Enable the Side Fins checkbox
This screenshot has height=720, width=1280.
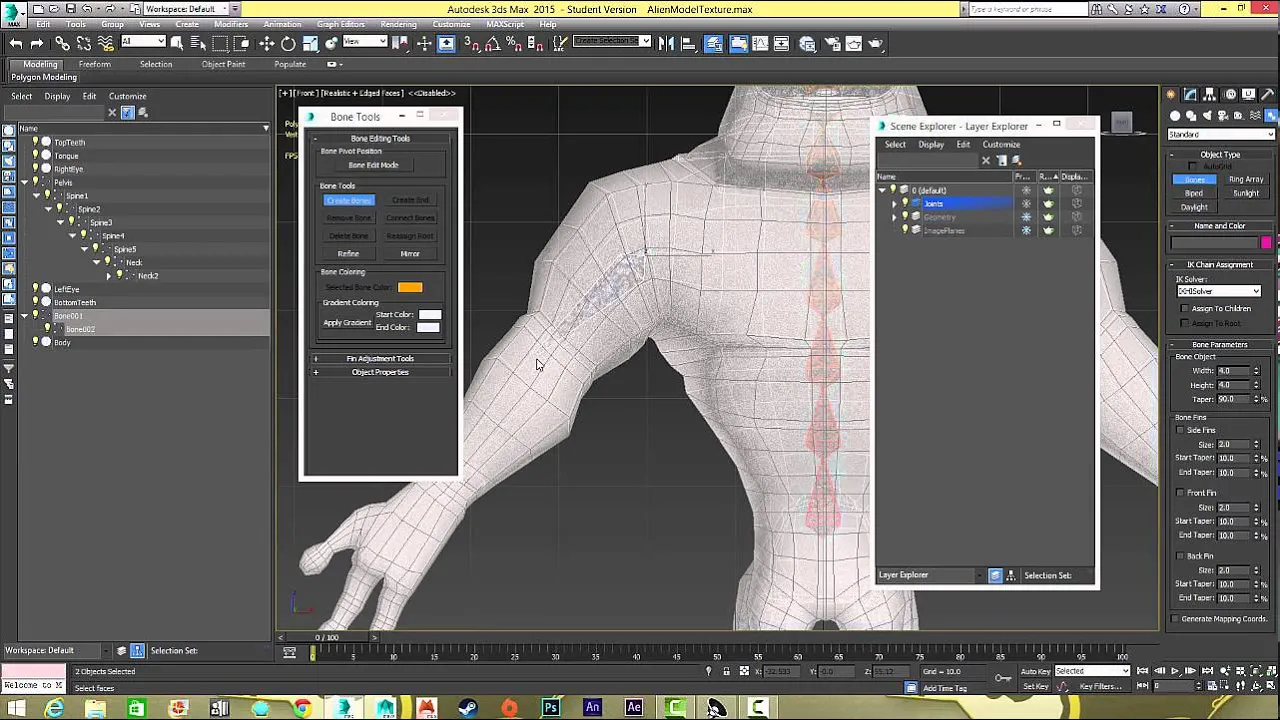[1182, 430]
